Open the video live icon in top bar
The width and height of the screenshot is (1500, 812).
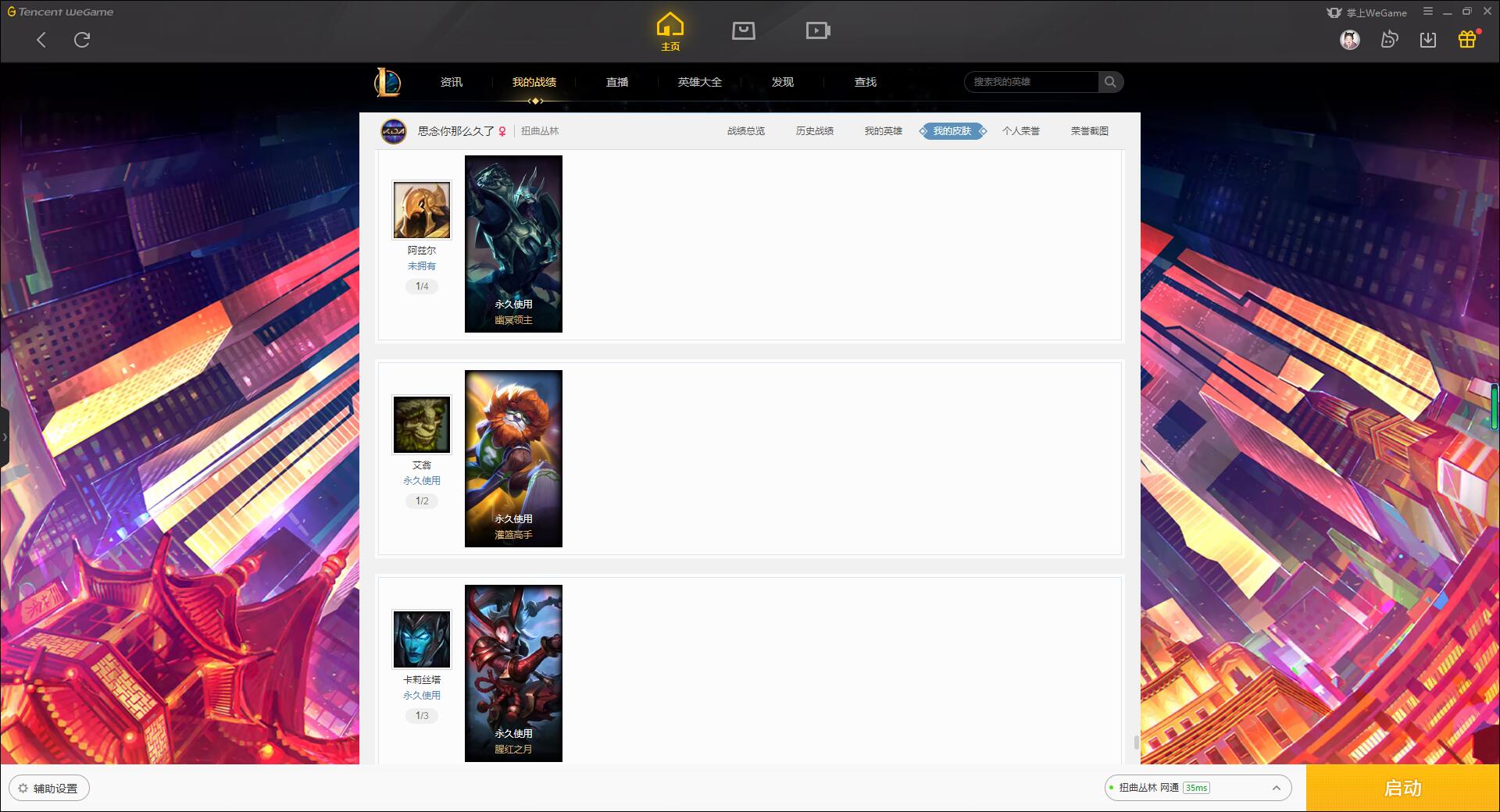click(x=818, y=30)
